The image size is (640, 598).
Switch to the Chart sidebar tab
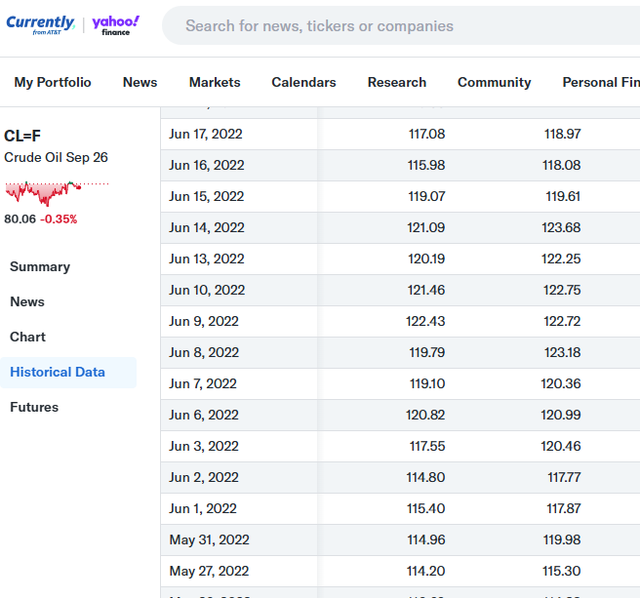28,337
